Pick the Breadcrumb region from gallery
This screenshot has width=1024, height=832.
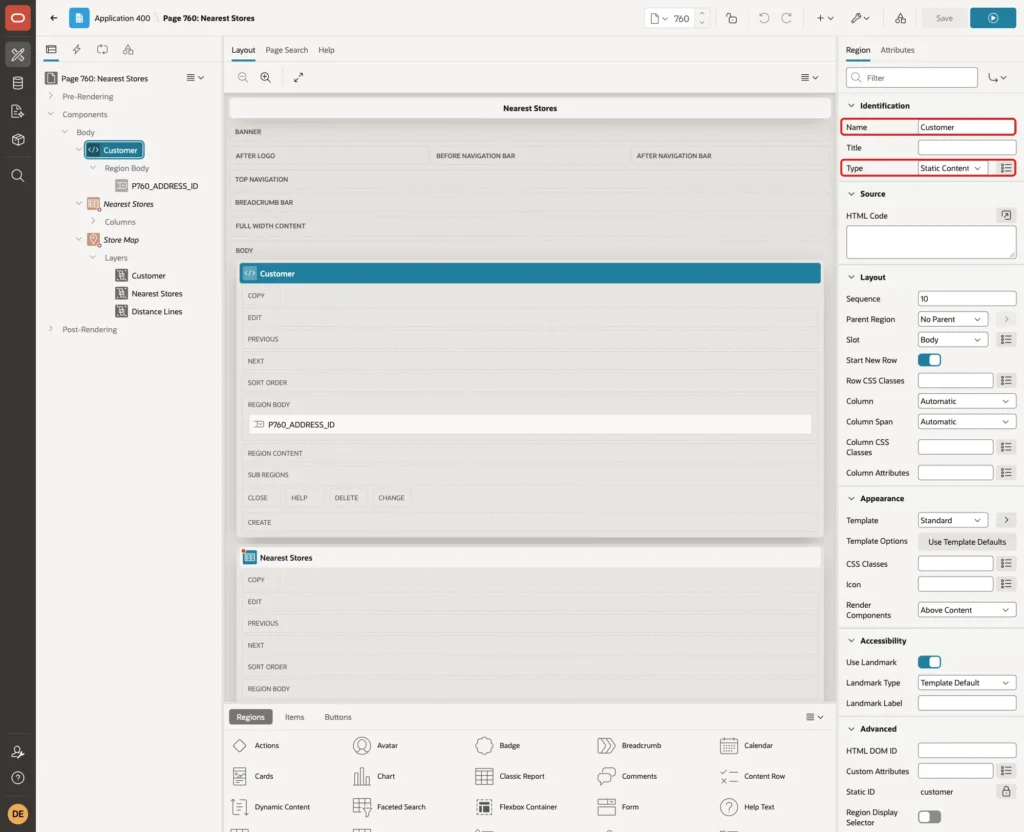[629, 745]
